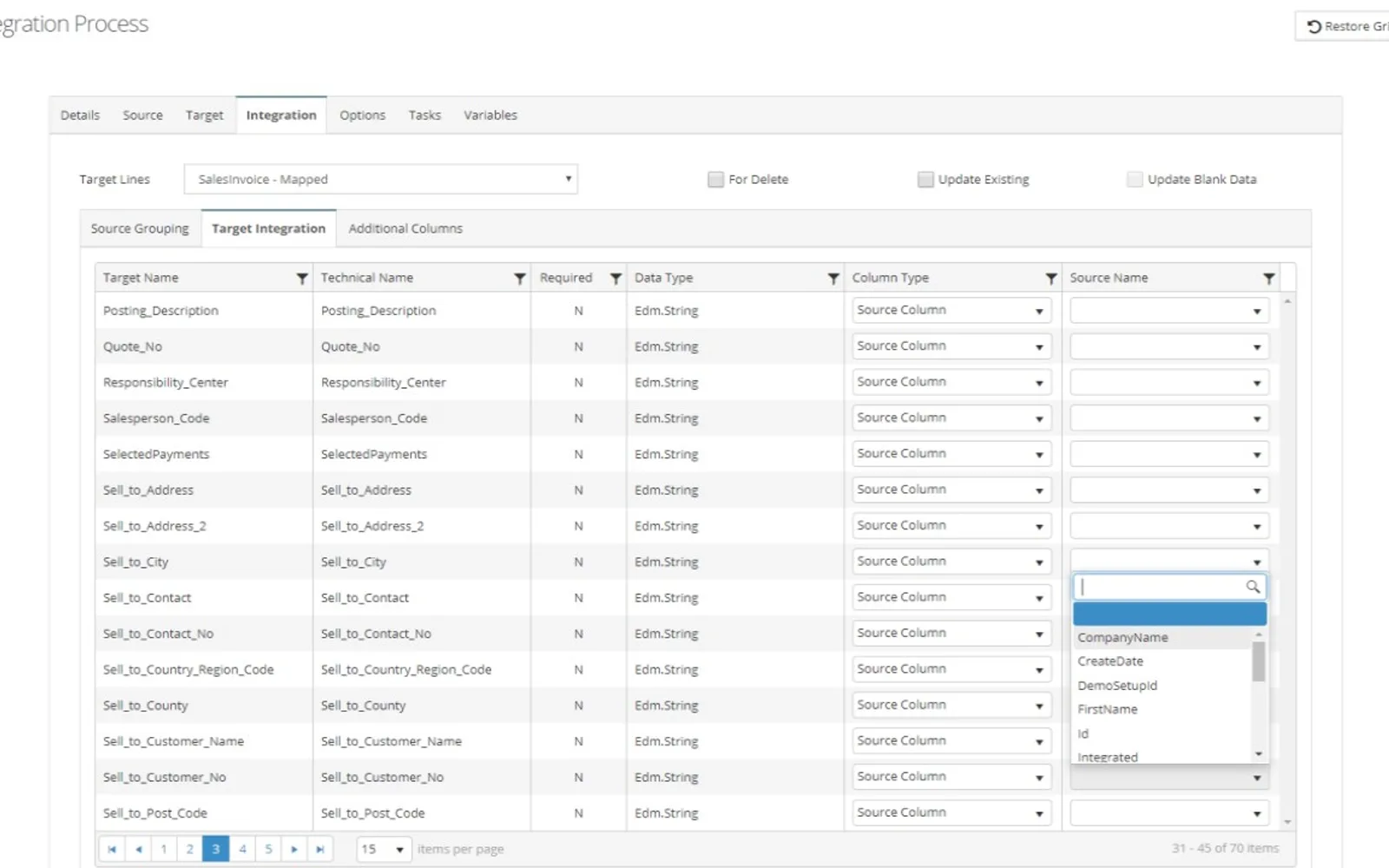Go to the first page of the grid

(112, 849)
